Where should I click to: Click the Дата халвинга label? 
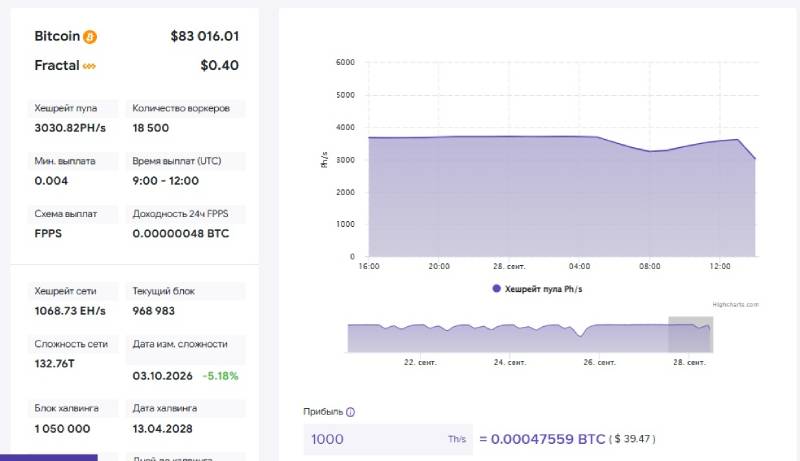[164, 408]
